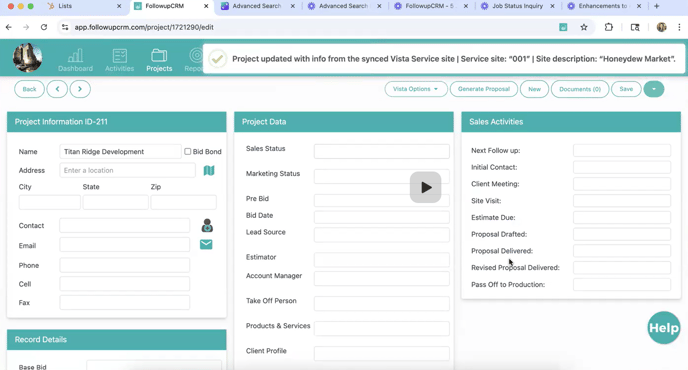Click the Save button
Image resolution: width=688 pixels, height=370 pixels.
(626, 89)
